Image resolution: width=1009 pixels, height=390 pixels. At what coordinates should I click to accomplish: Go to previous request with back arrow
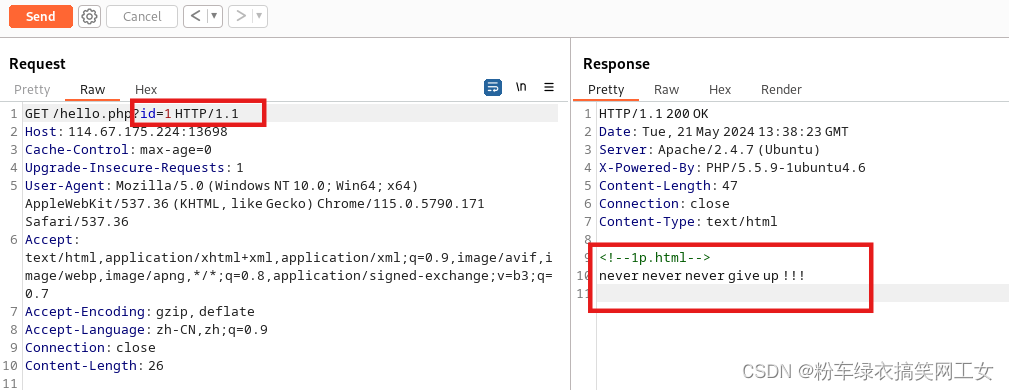[x=195, y=17]
